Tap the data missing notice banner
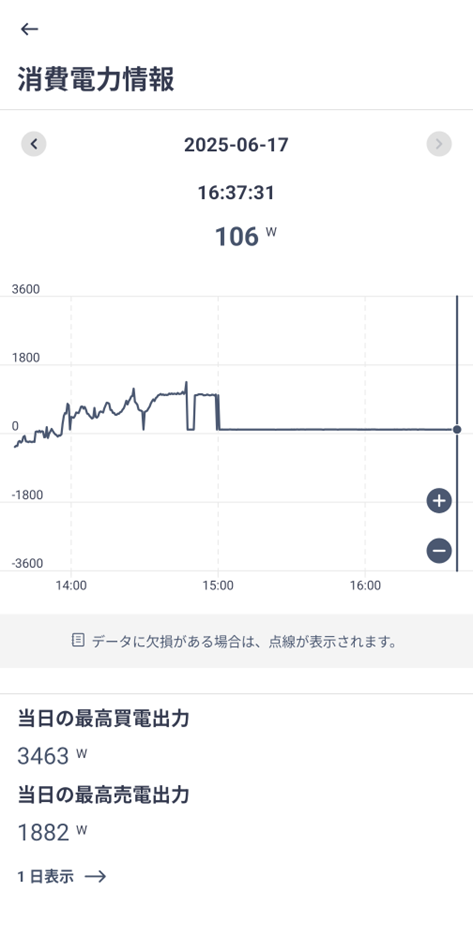The image size is (473, 928). click(x=236, y=641)
